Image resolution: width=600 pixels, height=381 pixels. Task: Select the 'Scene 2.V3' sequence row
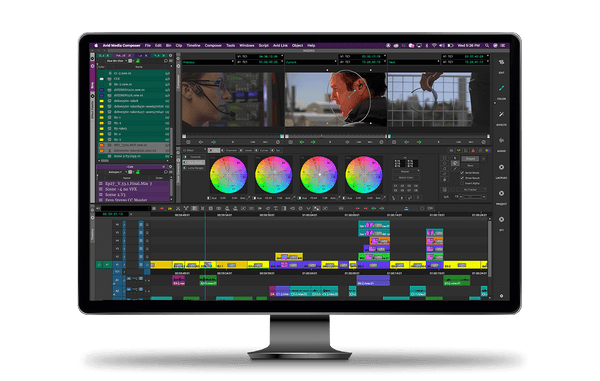pos(134,195)
